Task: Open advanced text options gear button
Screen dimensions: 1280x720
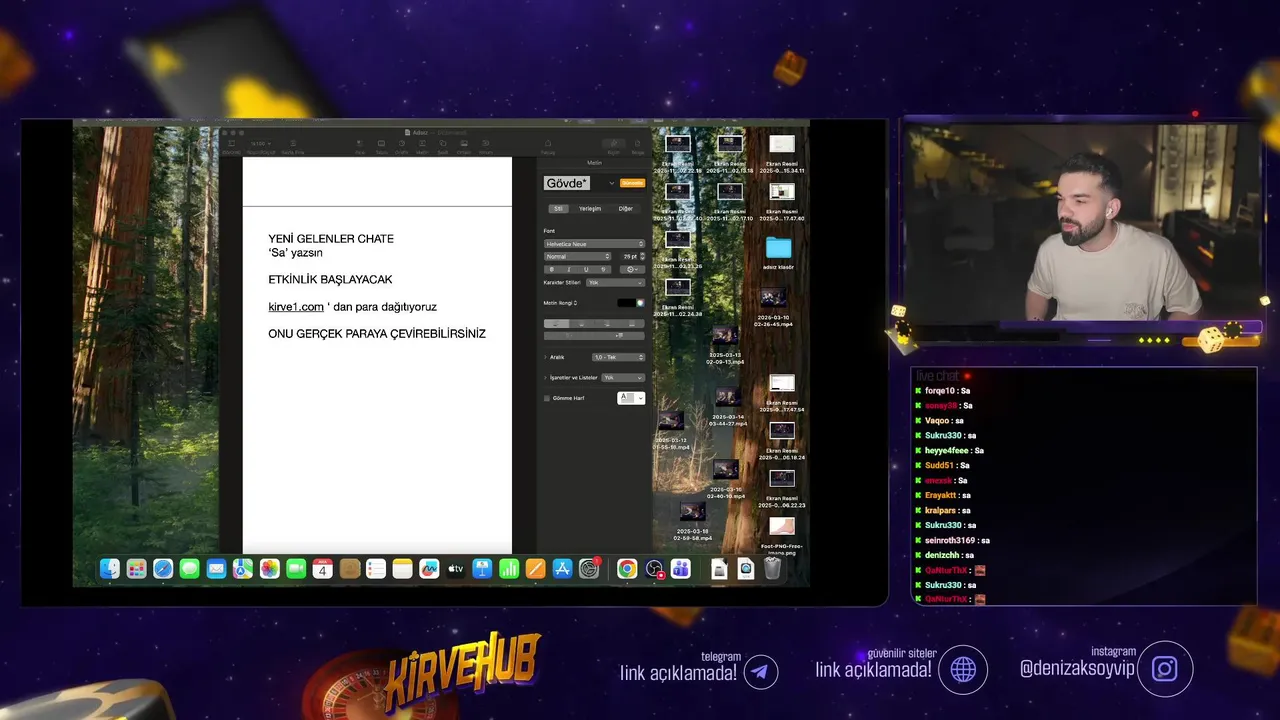Action: click(x=631, y=269)
